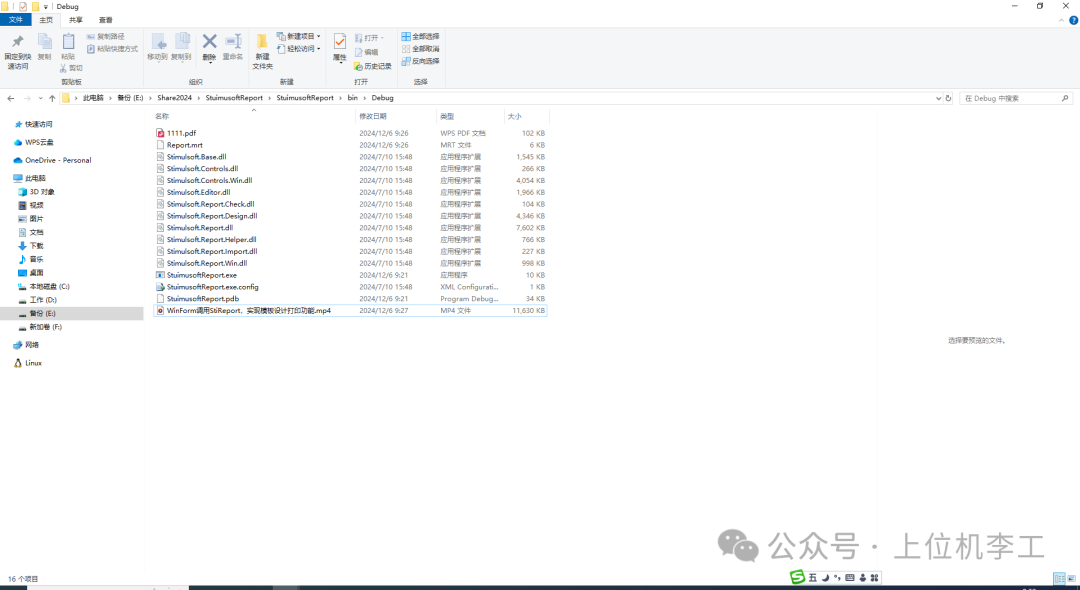Screen dimensions: 1080x590
Task: Sort by the 修改日期 column header
Action: [373, 117]
